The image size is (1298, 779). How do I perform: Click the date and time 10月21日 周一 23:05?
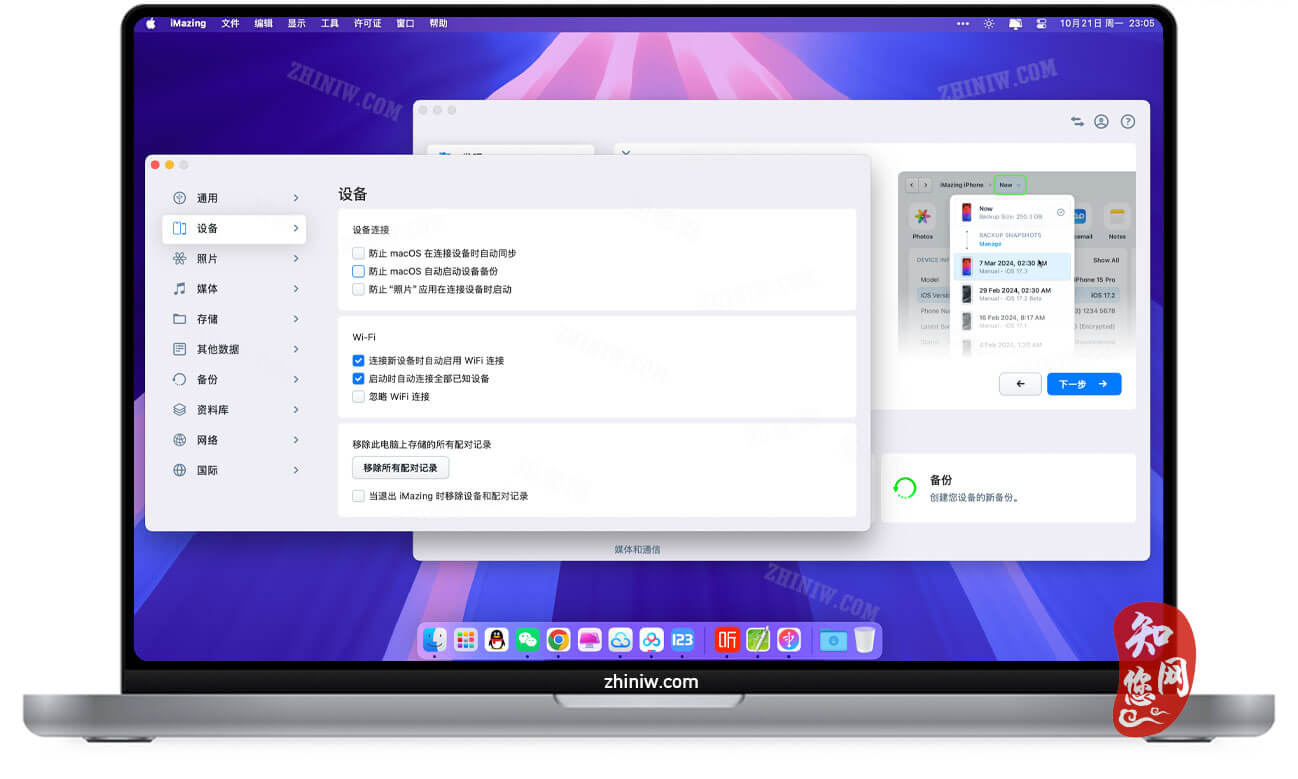(1108, 23)
